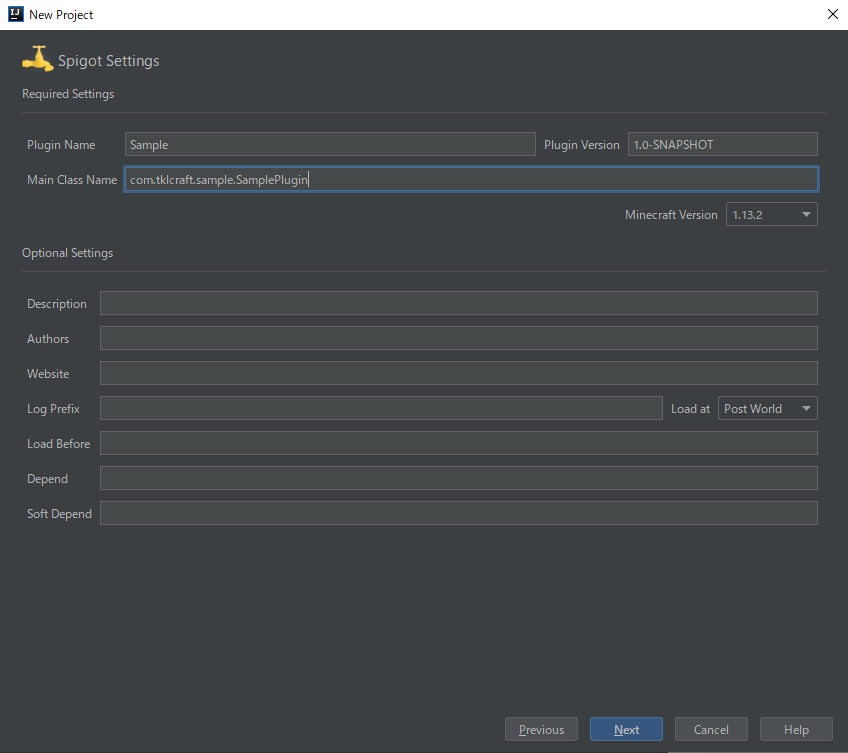Screen dimensions: 848x753
Task: Click inside the Plugin Name field
Action: 330,144
